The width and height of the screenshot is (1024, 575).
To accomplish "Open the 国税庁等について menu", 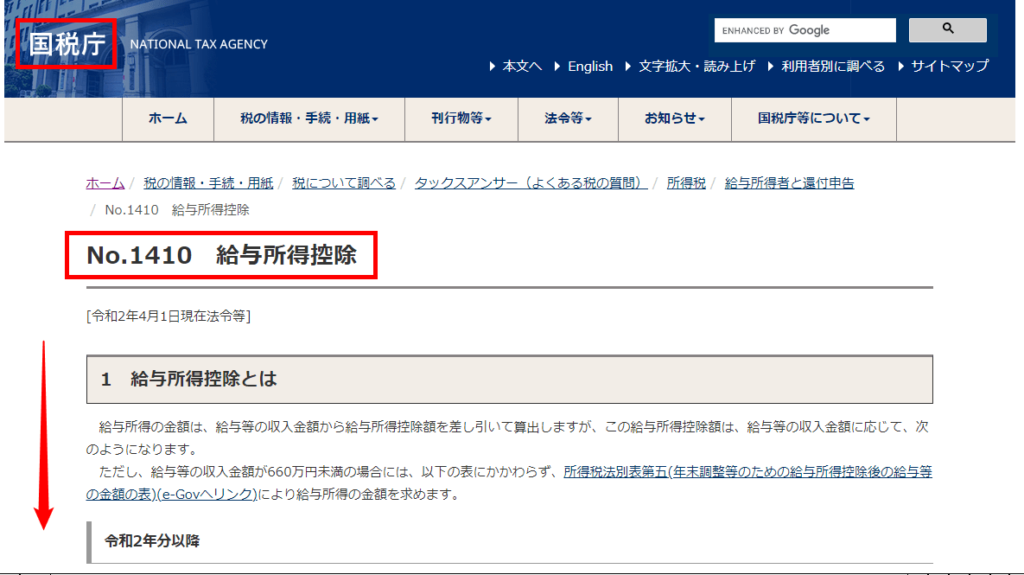I will tap(813, 119).
